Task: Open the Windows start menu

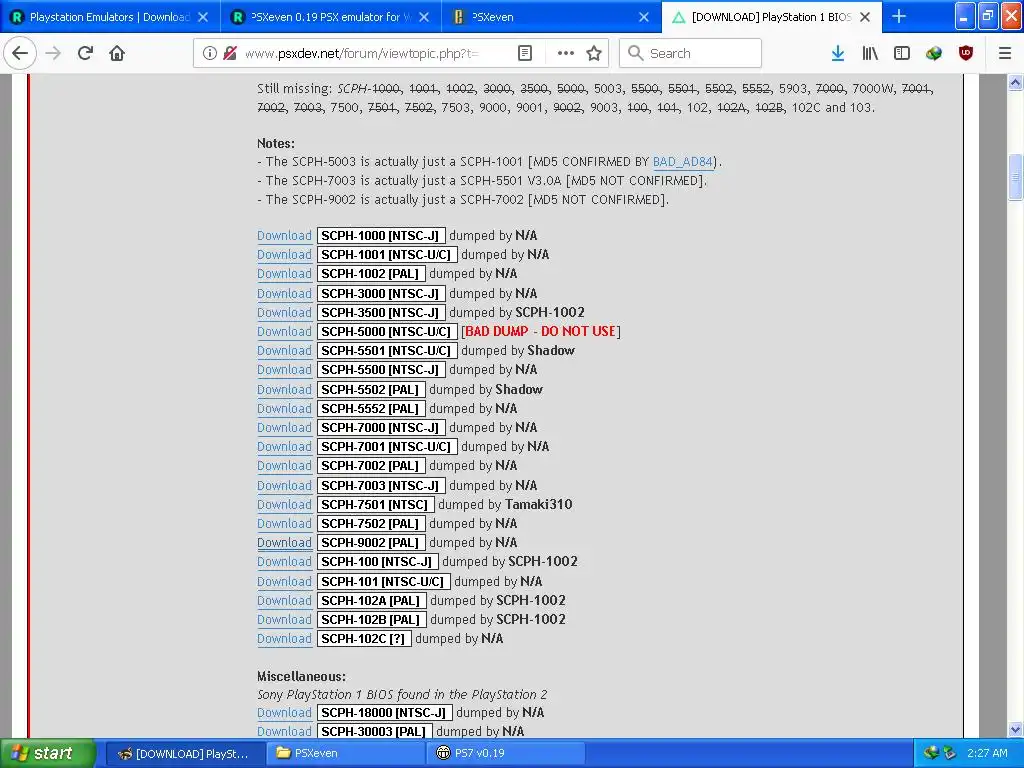Action: tap(47, 753)
